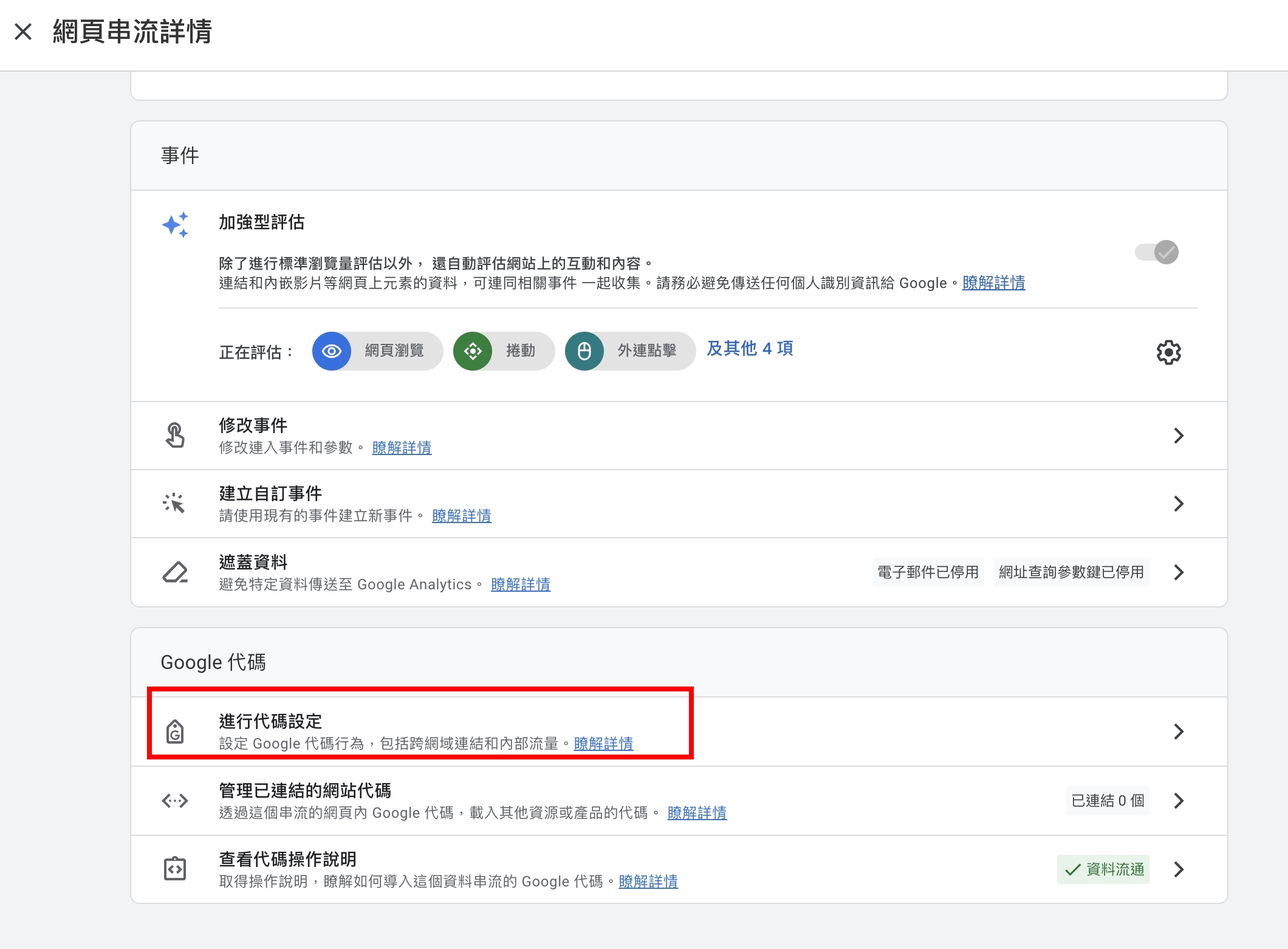Viewport: 1288px width, 949px height.
Task: Open 瞭解詳情 link under 查看代碼操作說明
Action: [648, 882]
